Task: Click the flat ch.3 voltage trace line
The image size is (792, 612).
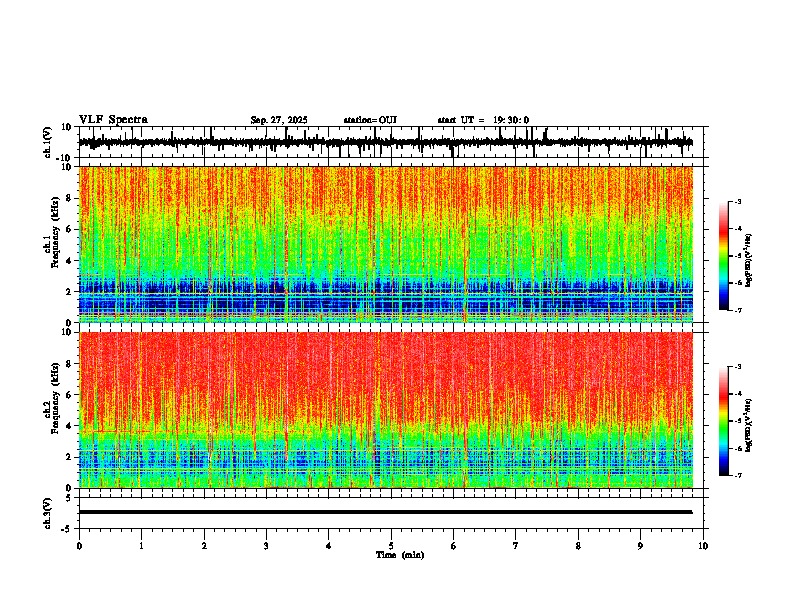Action: 386,512
